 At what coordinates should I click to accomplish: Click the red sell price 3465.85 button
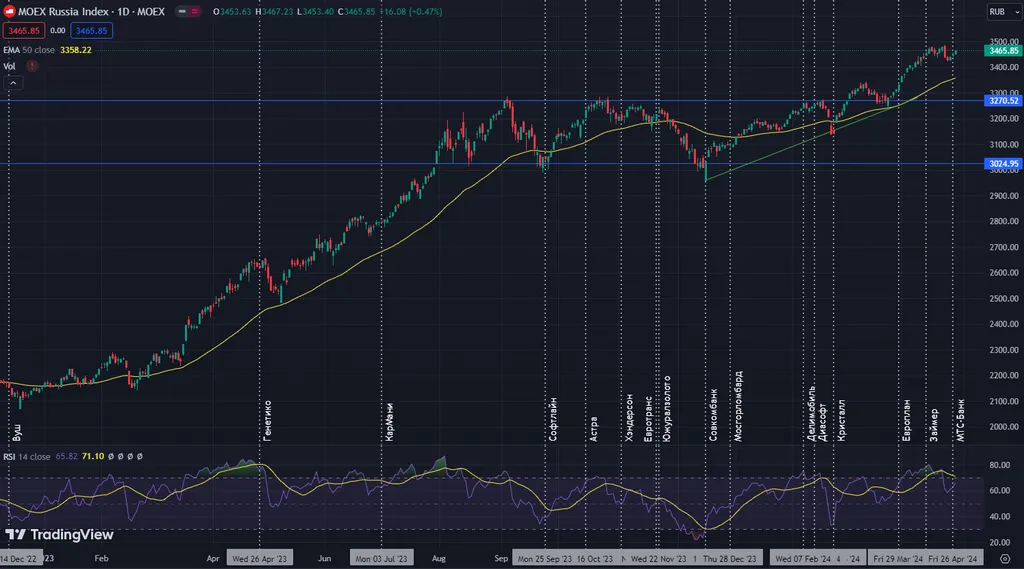[x=24, y=31]
